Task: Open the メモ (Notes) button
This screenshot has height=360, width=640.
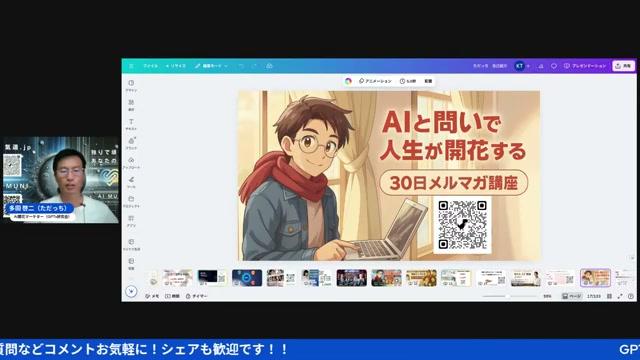Action: 152,296
